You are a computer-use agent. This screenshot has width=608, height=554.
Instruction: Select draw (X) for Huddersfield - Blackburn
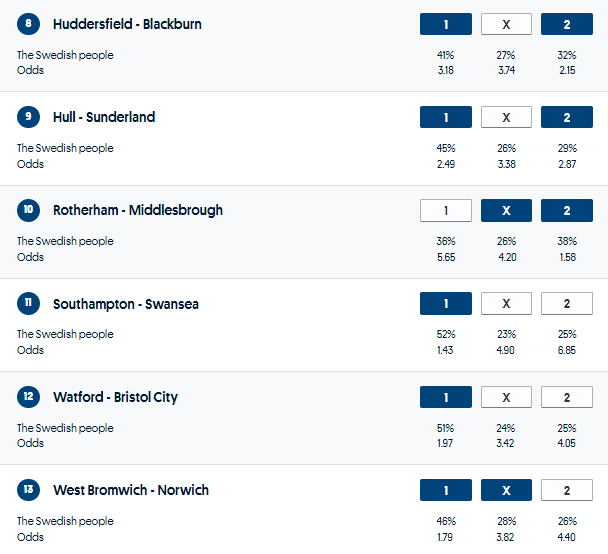(506, 24)
